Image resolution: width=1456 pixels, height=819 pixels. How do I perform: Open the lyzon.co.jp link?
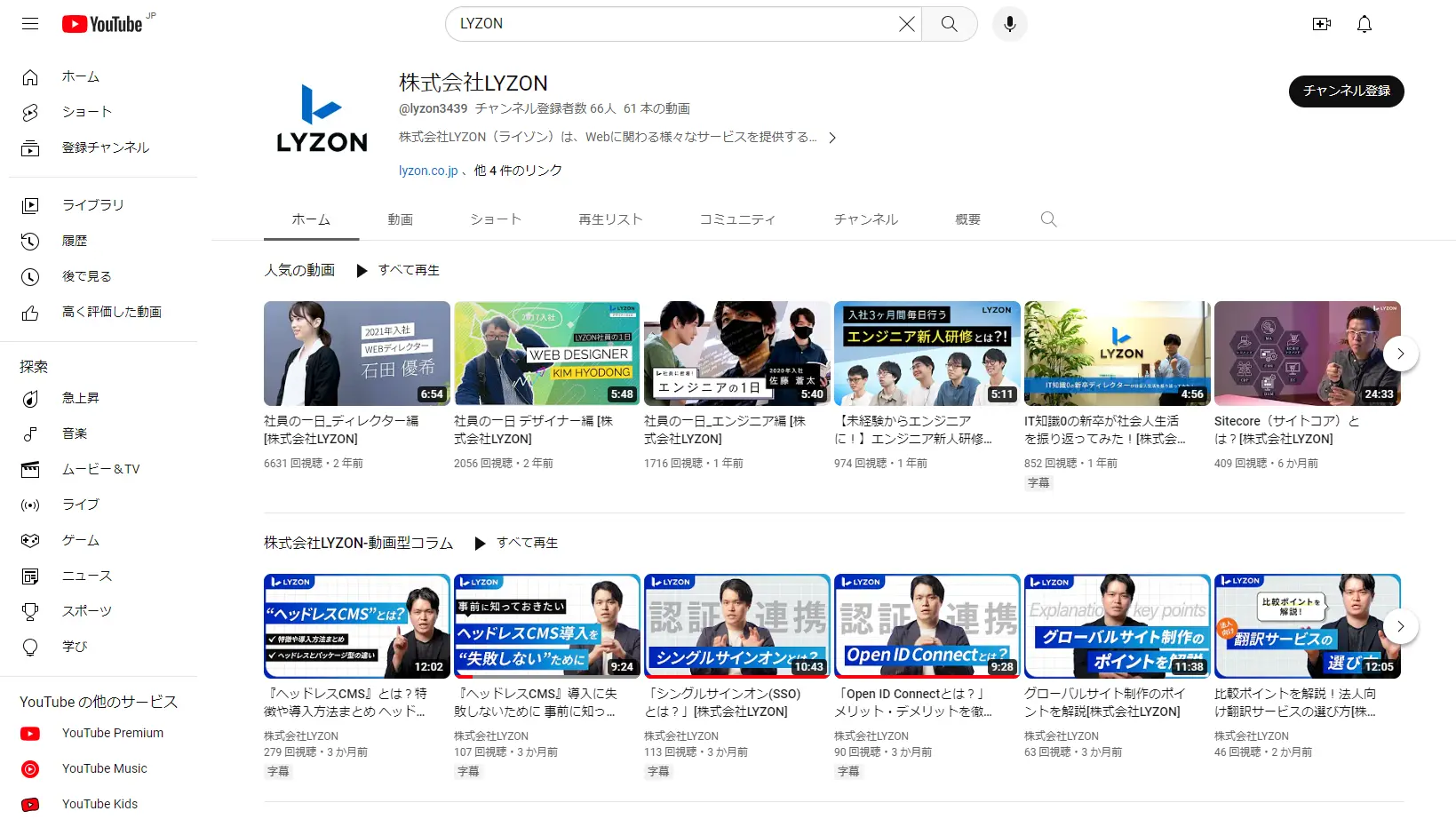pyautogui.click(x=428, y=171)
